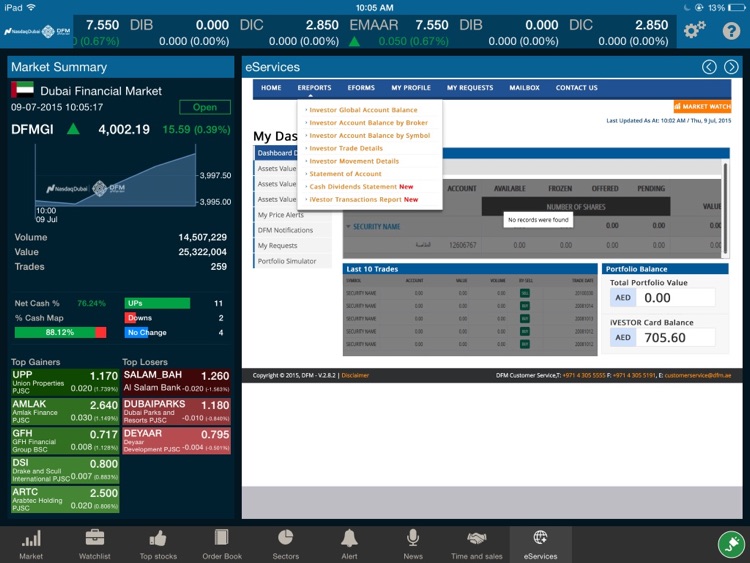Tap the blue No Change bar
Image resolution: width=750 pixels, height=563 pixels.
click(x=137, y=332)
